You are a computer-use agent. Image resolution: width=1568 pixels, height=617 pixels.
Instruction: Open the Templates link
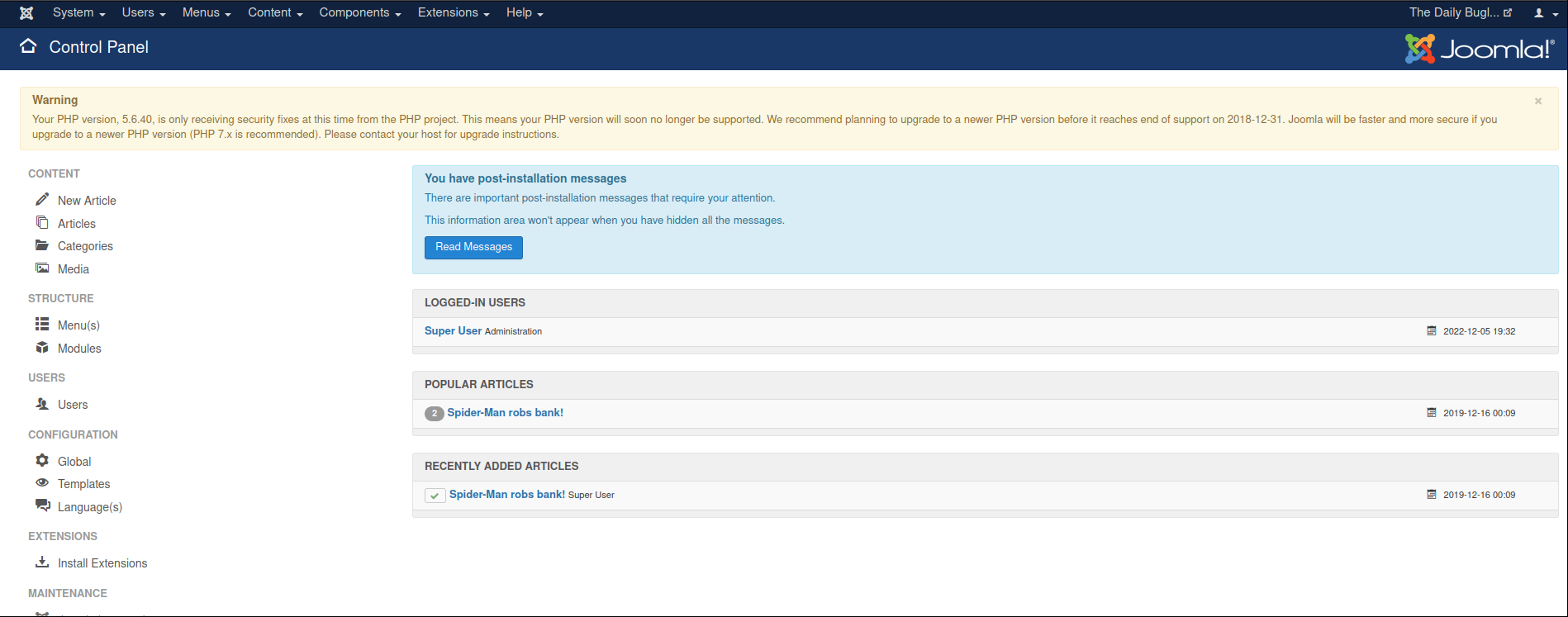tap(83, 484)
